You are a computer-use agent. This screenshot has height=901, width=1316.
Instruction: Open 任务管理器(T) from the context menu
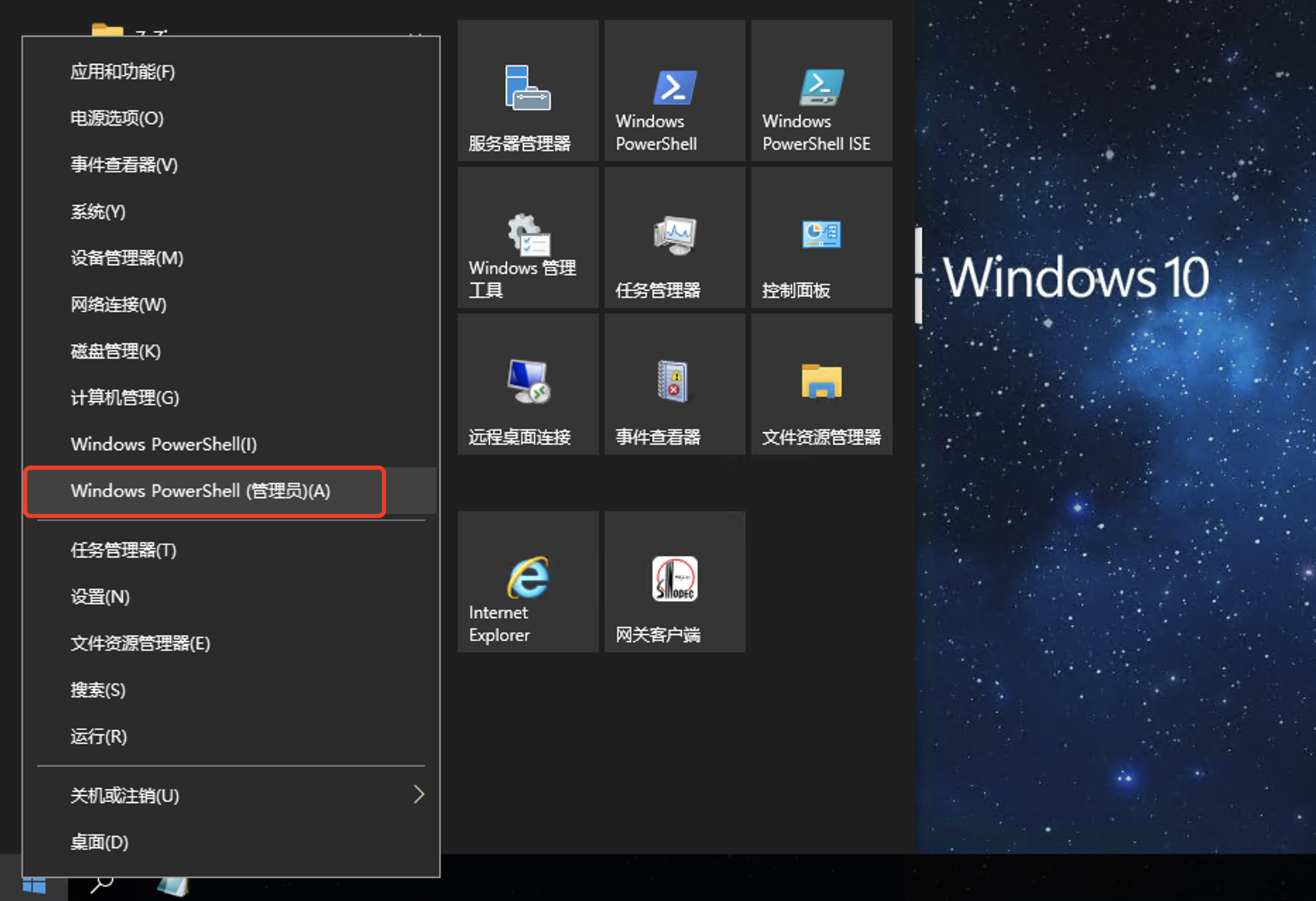[231, 550]
